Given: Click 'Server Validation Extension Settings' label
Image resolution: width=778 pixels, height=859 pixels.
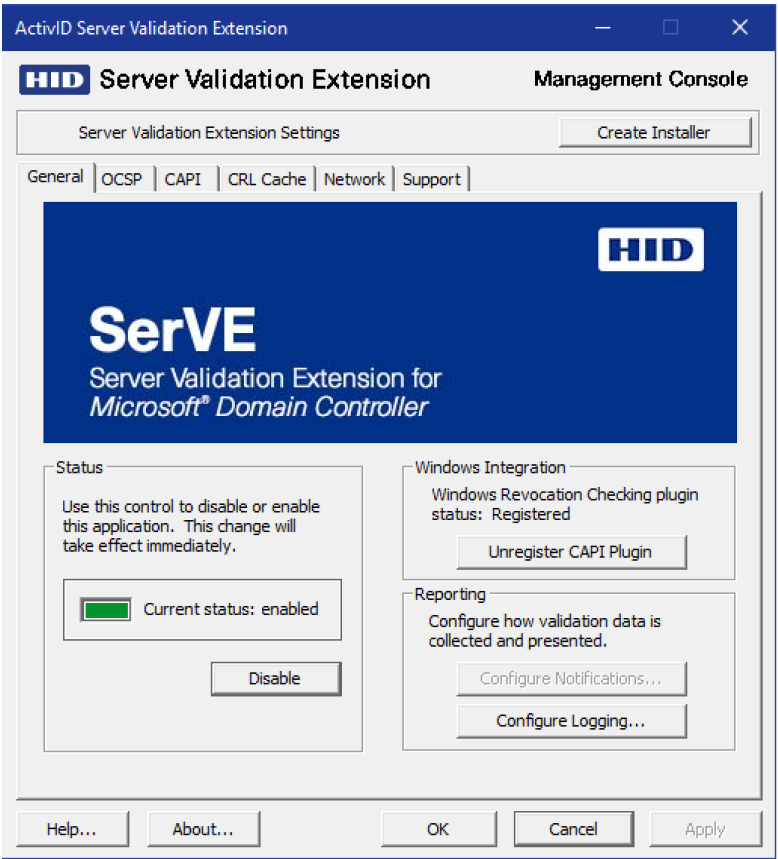Looking at the screenshot, I should (209, 133).
